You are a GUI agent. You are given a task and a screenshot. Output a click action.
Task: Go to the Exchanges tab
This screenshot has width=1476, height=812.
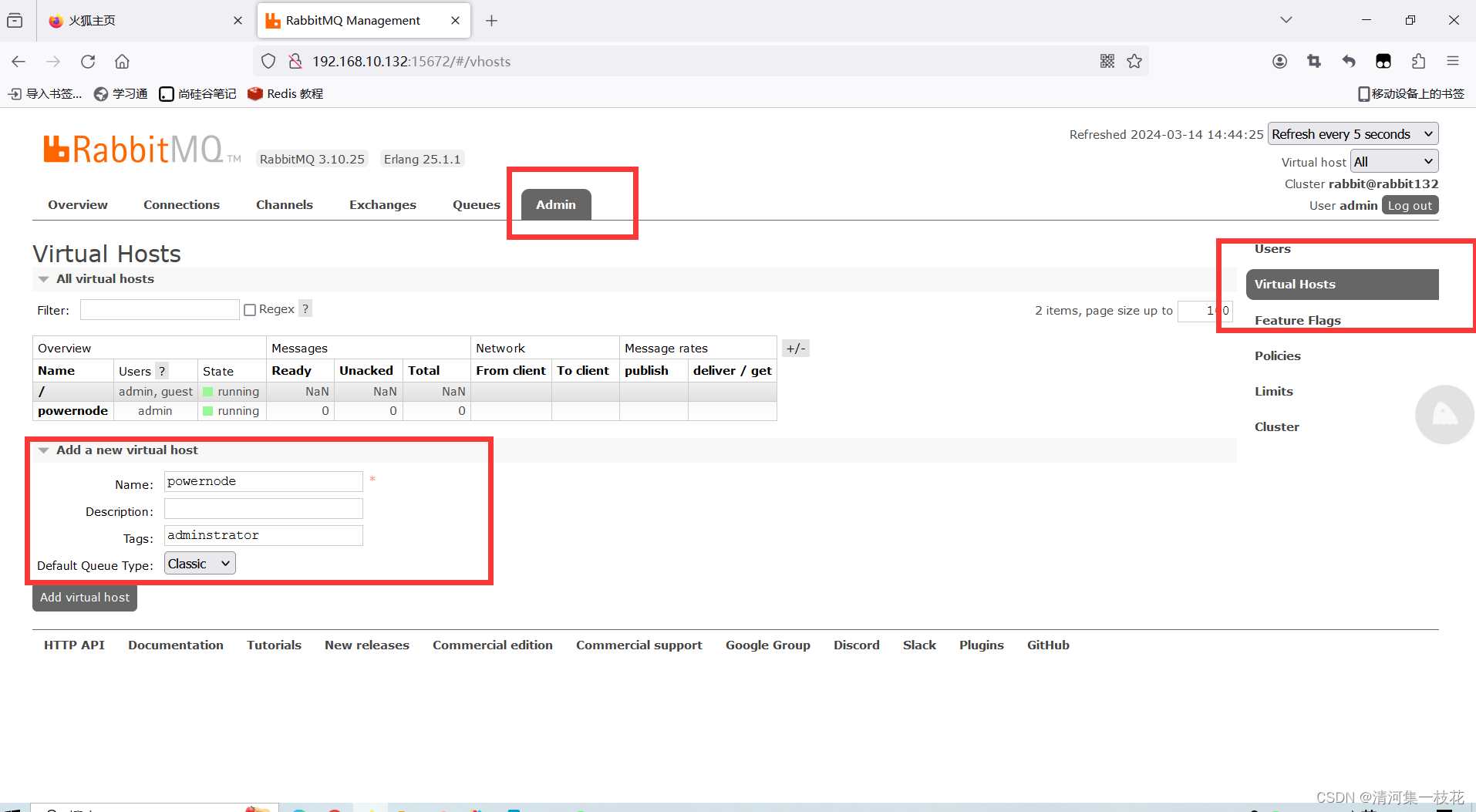[x=382, y=205]
